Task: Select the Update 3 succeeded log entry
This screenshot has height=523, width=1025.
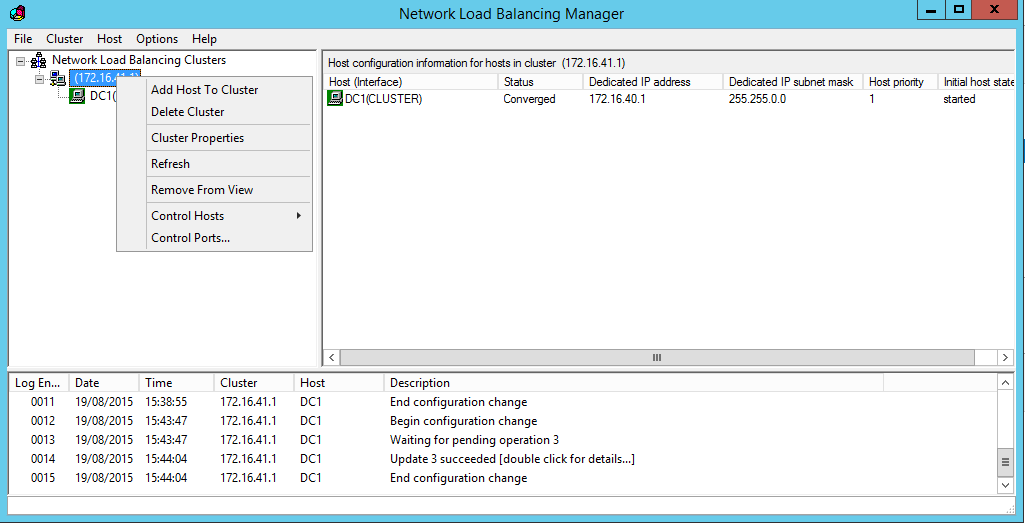Action: pos(512,459)
